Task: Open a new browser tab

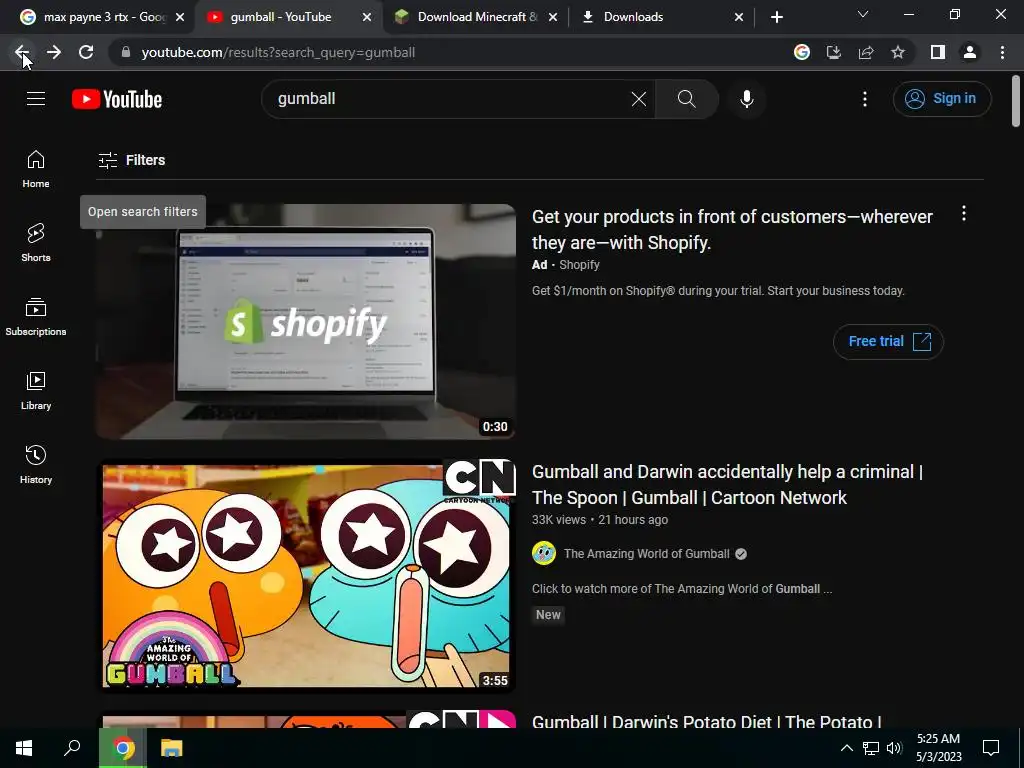Action: [x=776, y=17]
